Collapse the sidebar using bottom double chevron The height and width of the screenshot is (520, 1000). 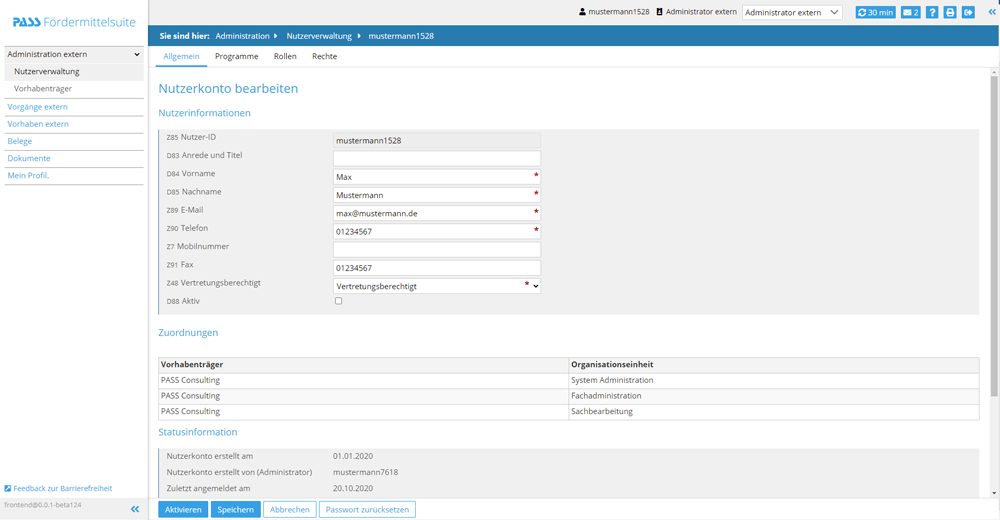tap(135, 509)
